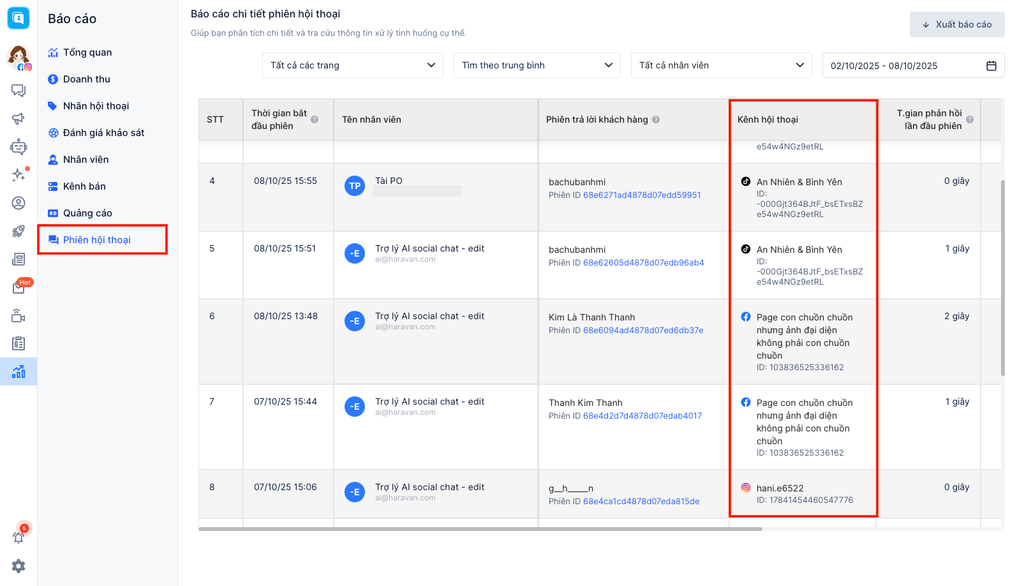Click the user avatar at top of sidebar
Viewport: 1024px width, 586px height.
18,56
